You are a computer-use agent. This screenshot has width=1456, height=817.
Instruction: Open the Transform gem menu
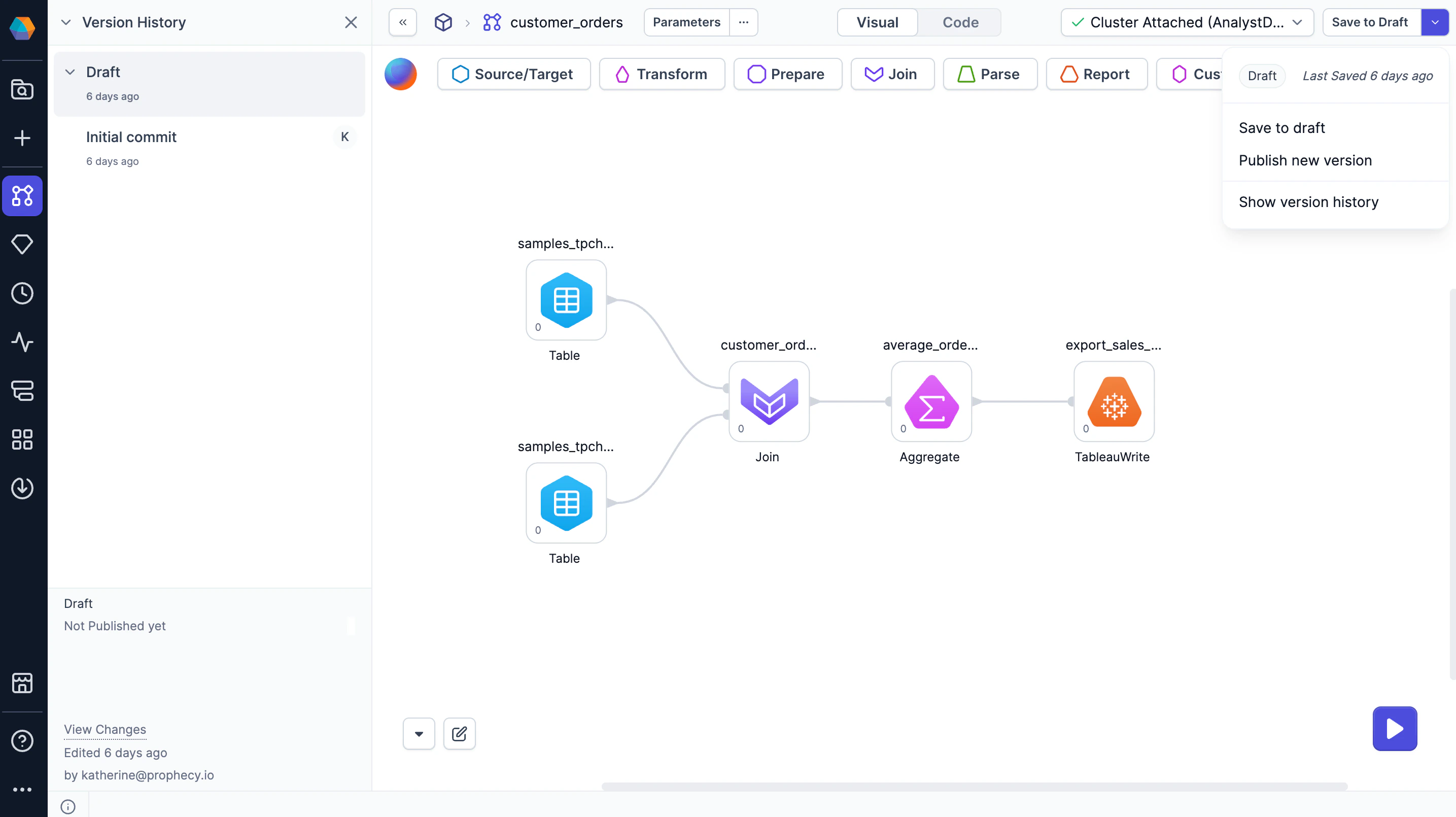[662, 74]
